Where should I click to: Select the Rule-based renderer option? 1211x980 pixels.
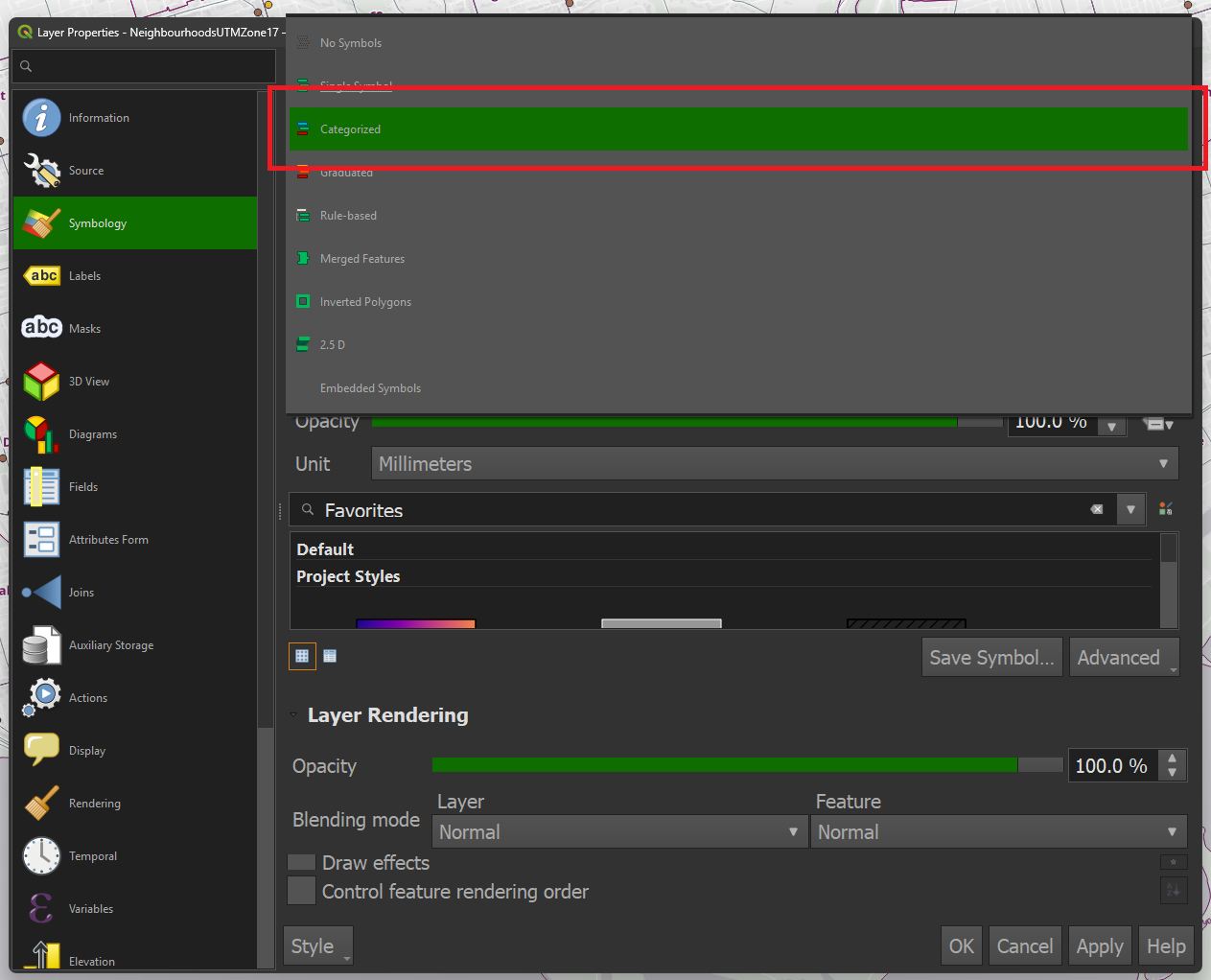(x=738, y=216)
